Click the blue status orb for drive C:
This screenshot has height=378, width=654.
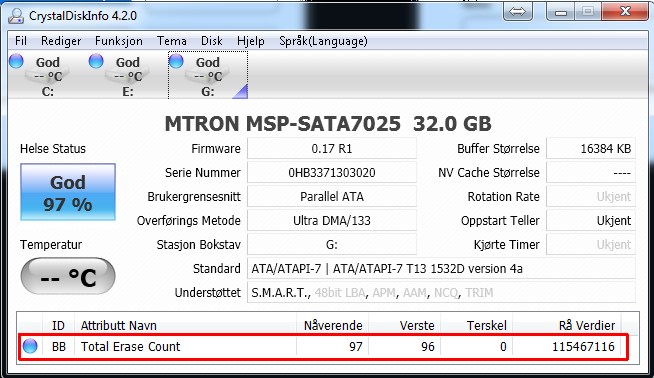pyautogui.click(x=16, y=61)
